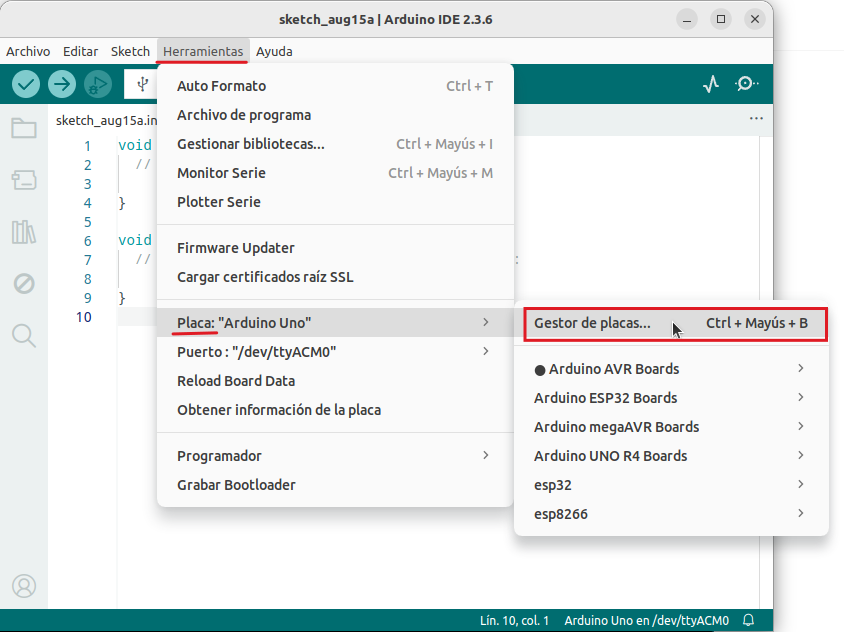Open Plotter Serie from menu
The image size is (844, 632).
[335, 202]
